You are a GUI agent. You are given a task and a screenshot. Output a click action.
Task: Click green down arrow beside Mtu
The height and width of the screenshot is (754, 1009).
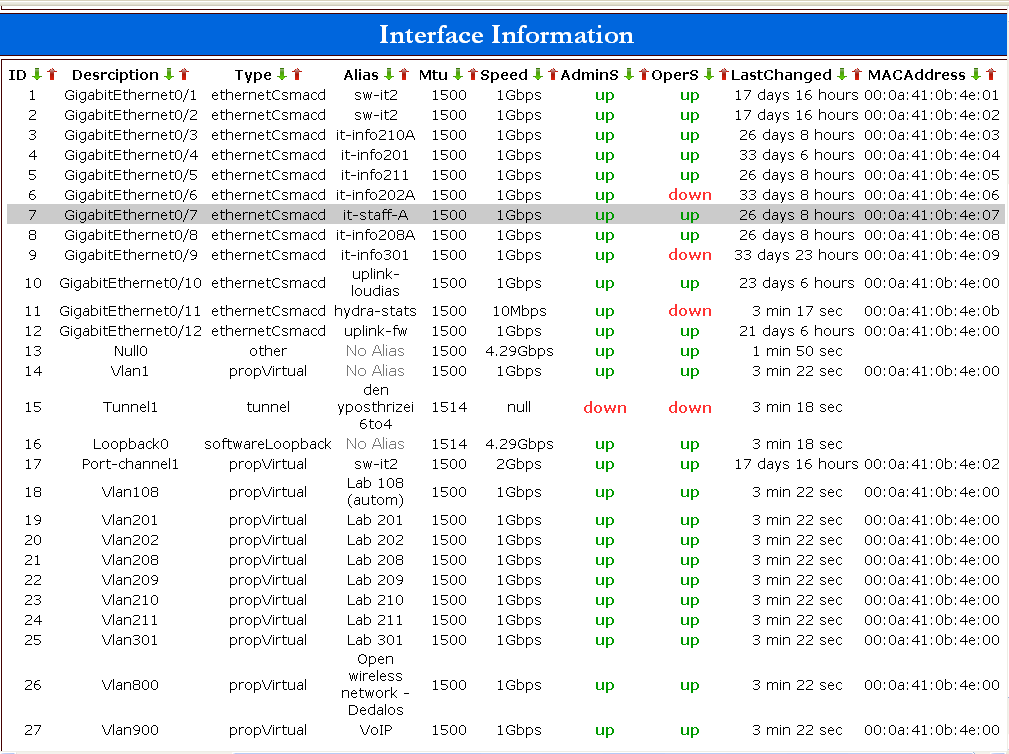coord(458,75)
